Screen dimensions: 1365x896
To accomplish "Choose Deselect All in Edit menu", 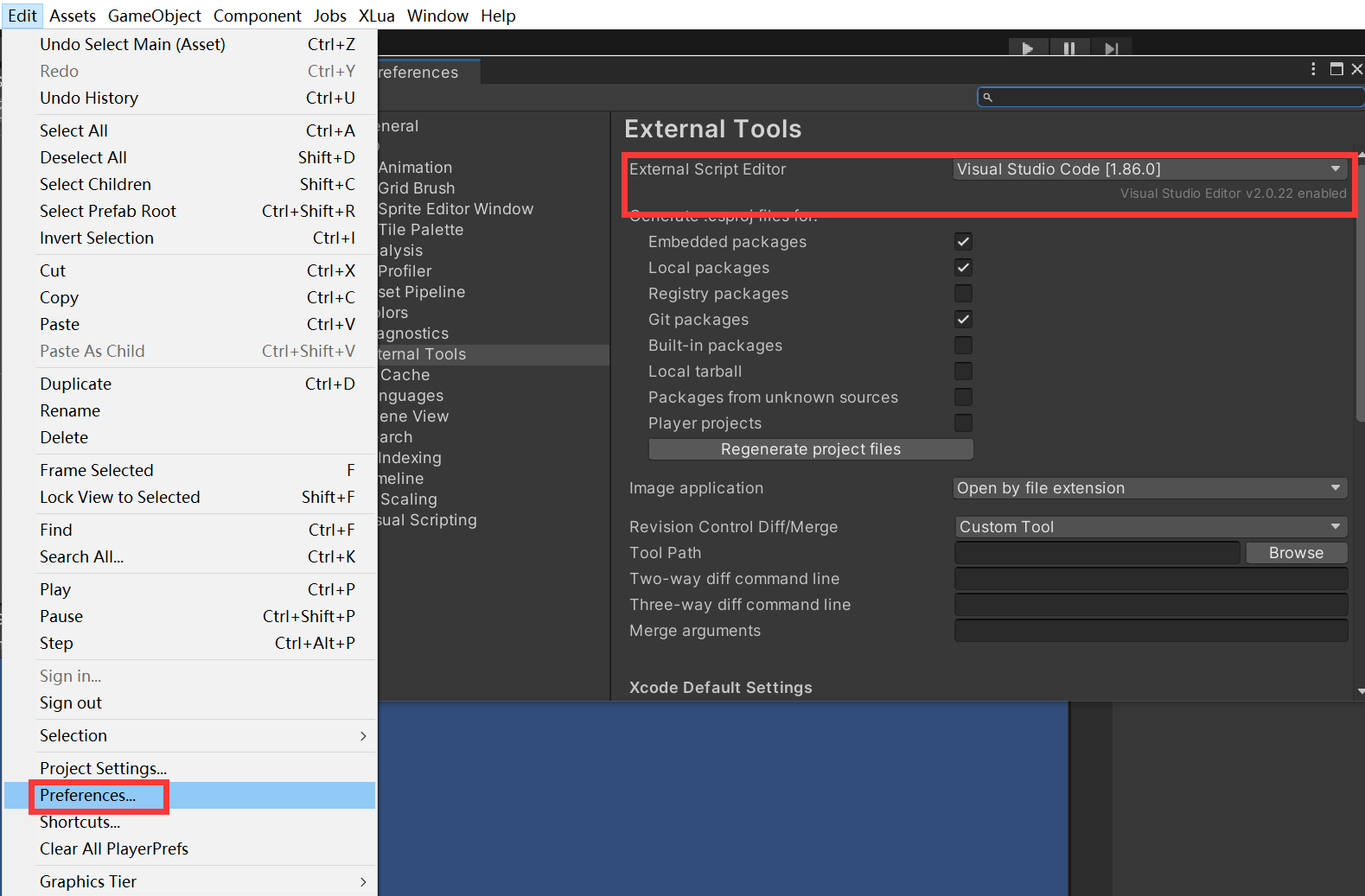I will [x=190, y=157].
